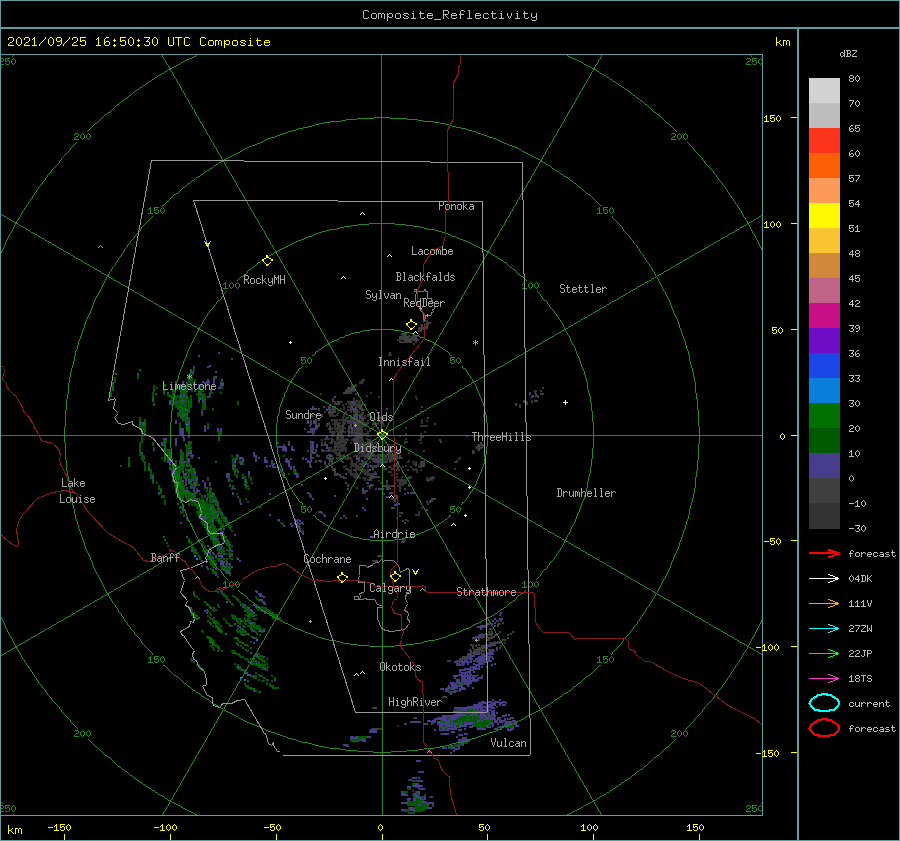This screenshot has height=841, width=900.
Task: Click the dBZ legend heading
Action: [x=848, y=53]
